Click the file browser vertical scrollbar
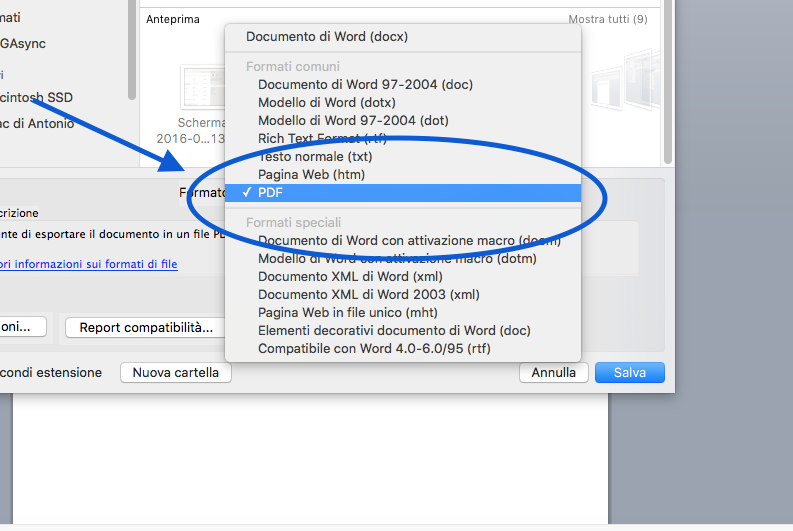Screen dimensions: 793x531 click(668, 82)
